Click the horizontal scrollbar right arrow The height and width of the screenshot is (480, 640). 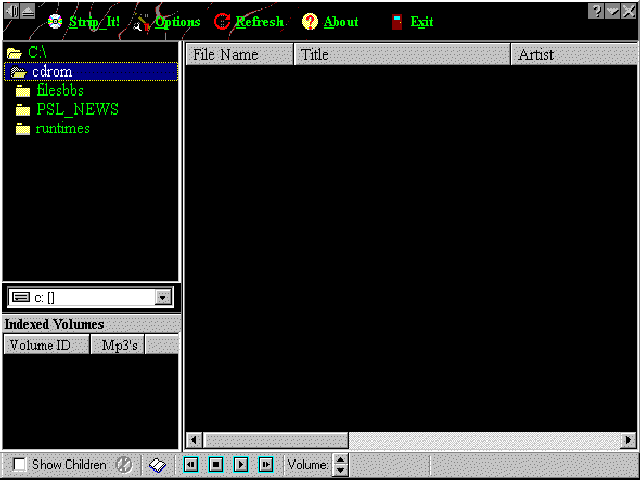[x=628, y=440]
